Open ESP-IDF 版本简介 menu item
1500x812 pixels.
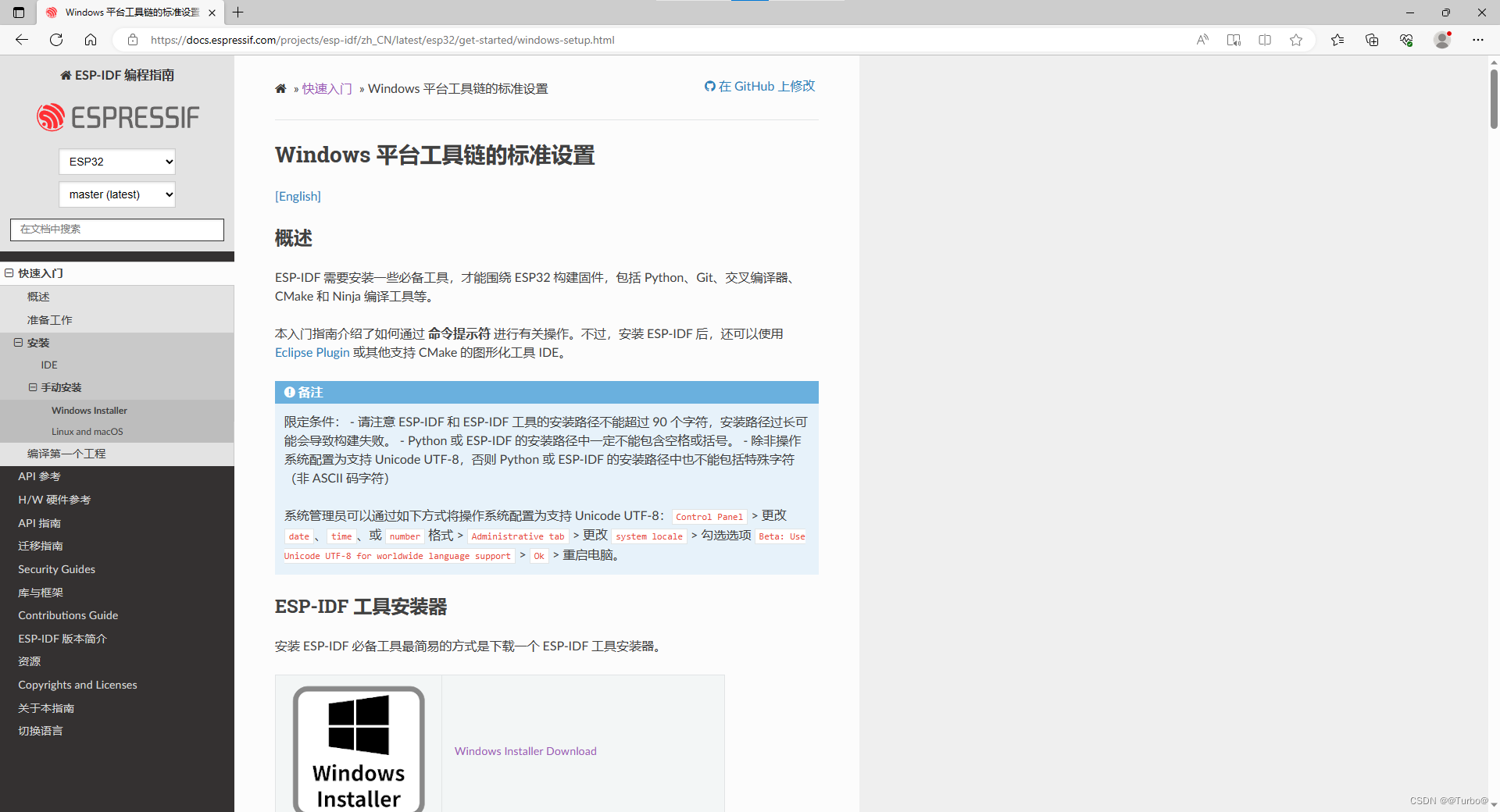62,639
